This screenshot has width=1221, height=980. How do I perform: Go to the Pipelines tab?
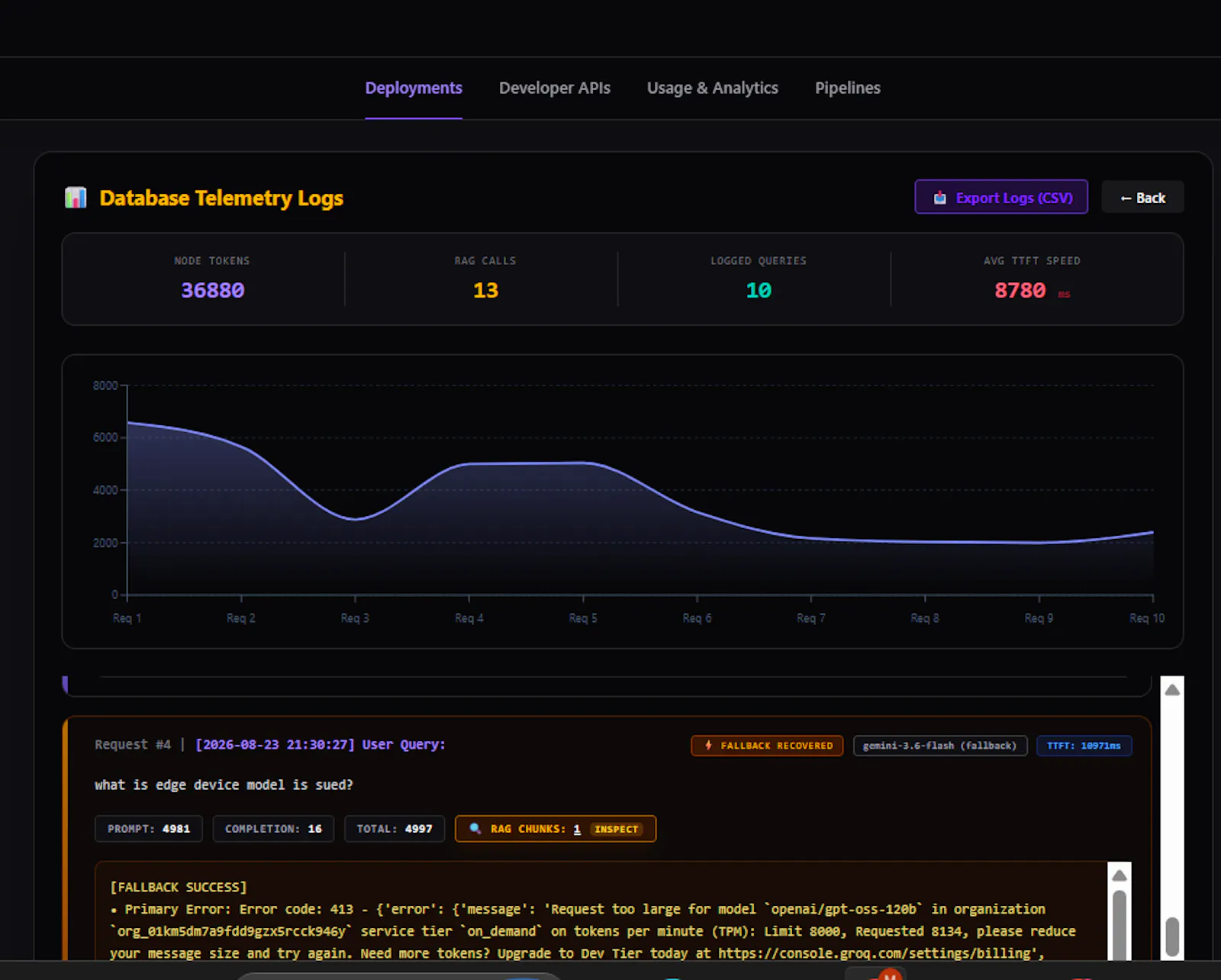coord(848,88)
